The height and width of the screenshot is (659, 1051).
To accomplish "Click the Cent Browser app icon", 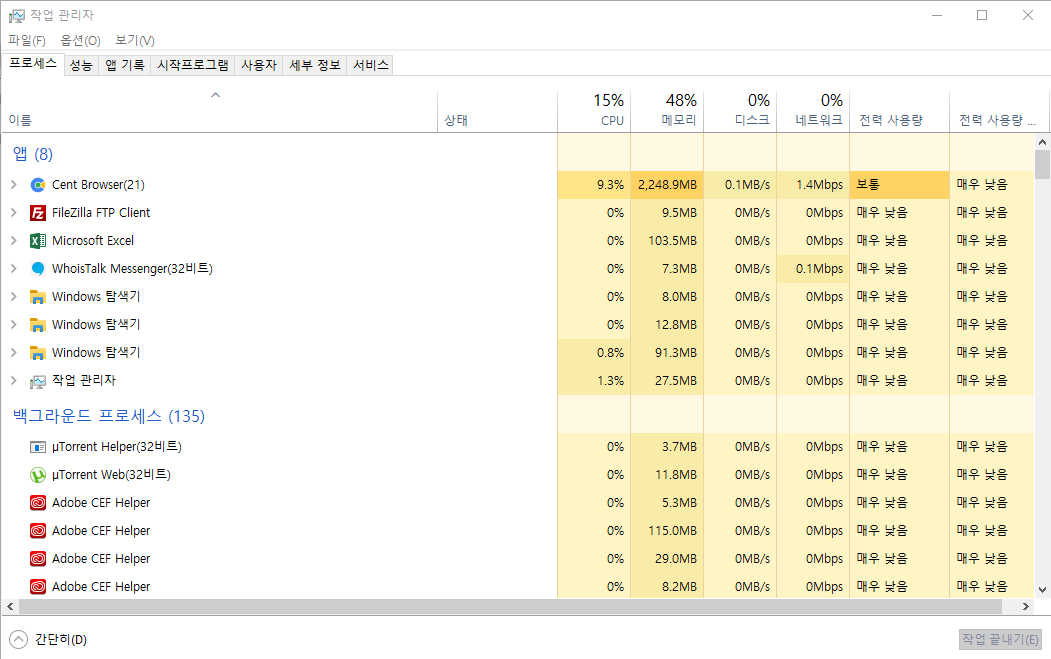I will (x=38, y=184).
